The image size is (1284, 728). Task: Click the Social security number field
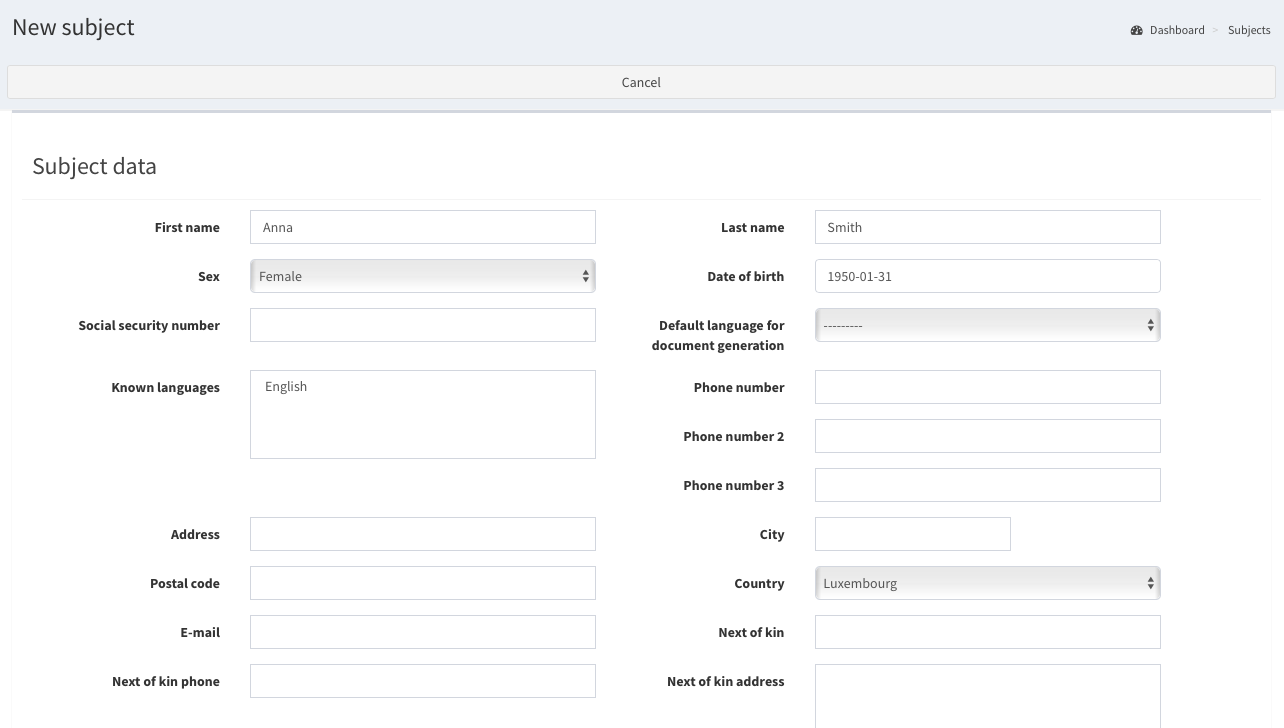[422, 325]
